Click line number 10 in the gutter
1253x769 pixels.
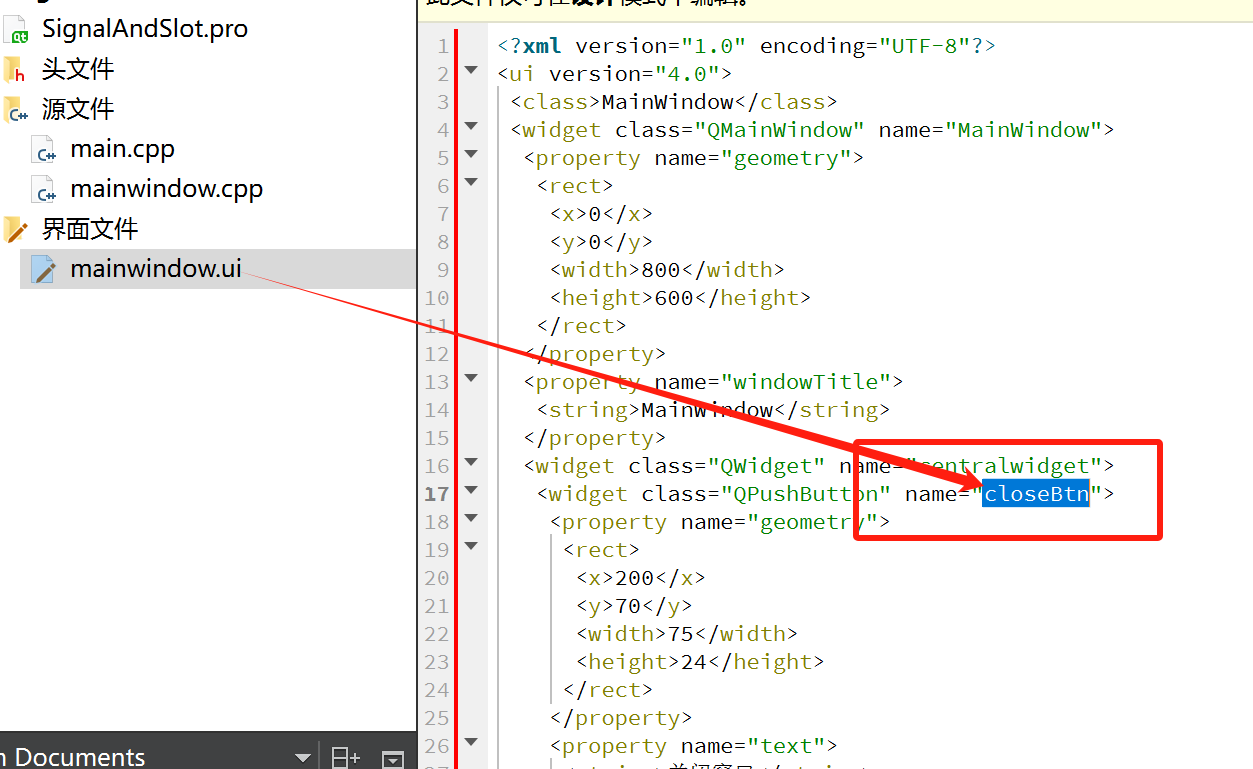[437, 297]
